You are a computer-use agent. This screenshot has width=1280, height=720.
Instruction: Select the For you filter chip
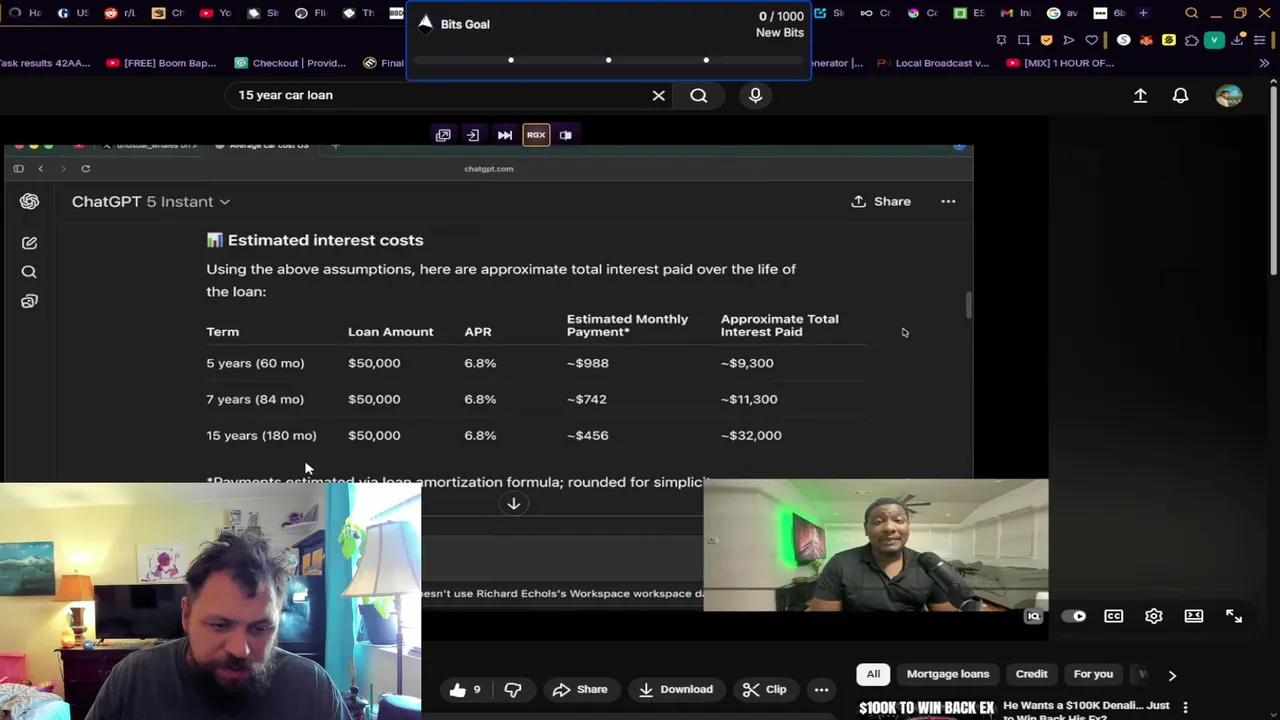pos(1093,674)
